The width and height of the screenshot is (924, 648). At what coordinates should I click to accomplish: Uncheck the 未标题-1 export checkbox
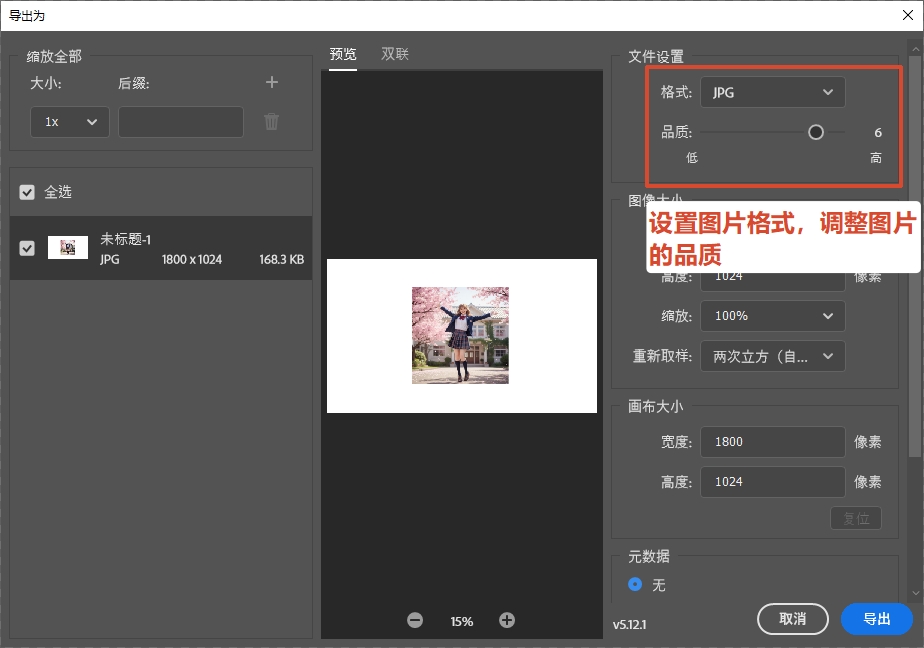[x=26, y=248]
